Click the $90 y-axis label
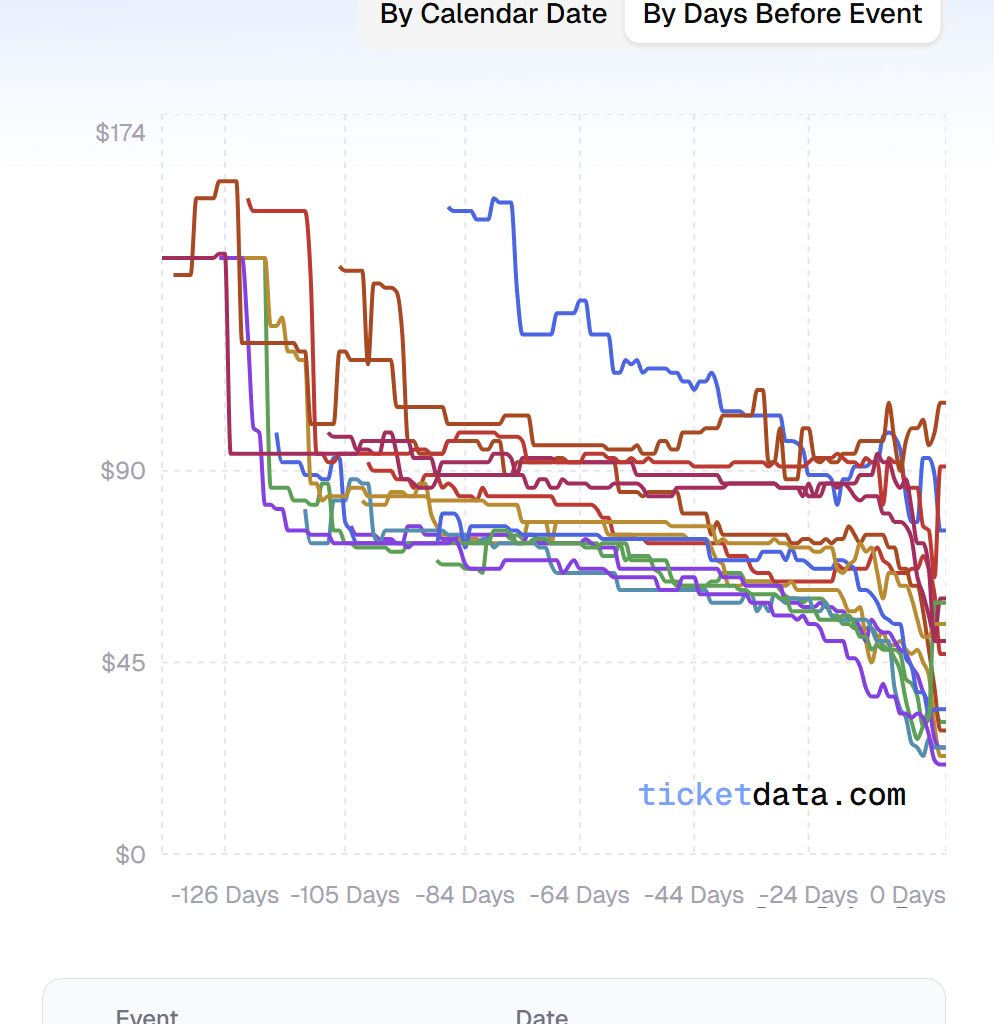Image resolution: width=994 pixels, height=1024 pixels. click(123, 470)
